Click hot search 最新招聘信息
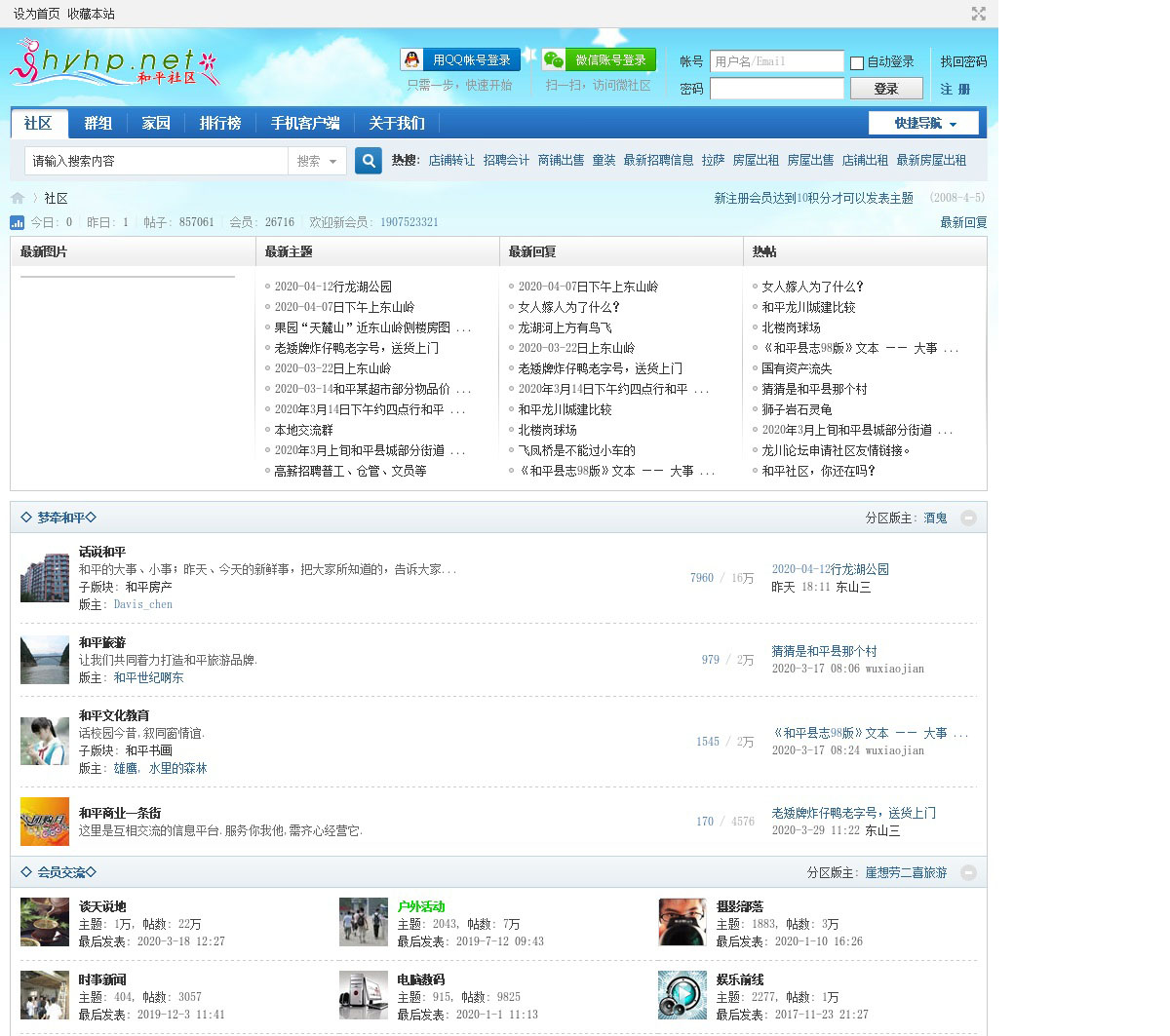1170x1036 pixels. (659, 160)
